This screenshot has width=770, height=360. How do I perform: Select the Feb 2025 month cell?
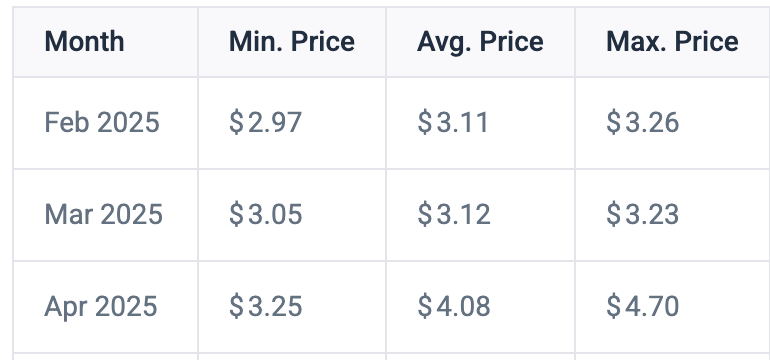point(105,123)
